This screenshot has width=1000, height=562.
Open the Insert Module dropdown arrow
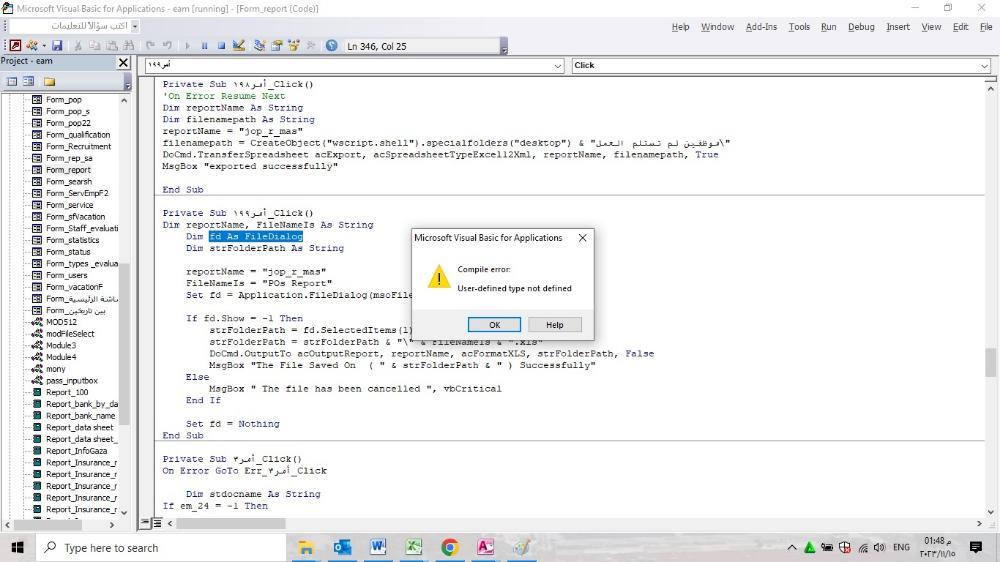click(43, 46)
